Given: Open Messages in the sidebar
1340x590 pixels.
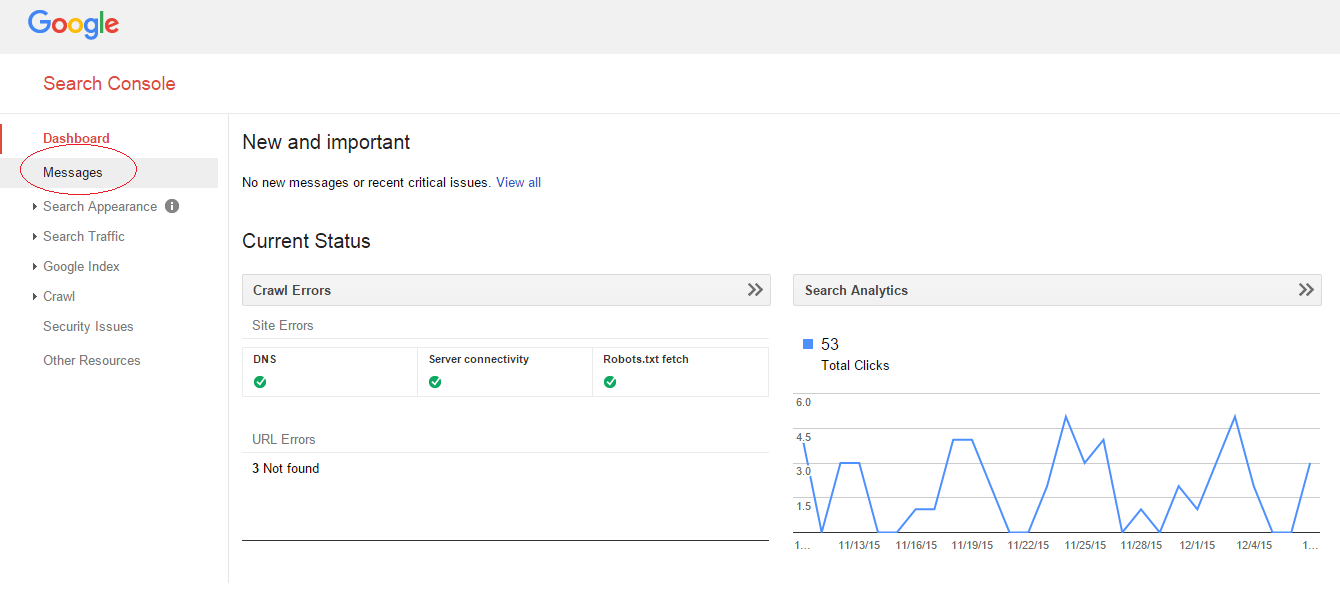Looking at the screenshot, I should point(109,172).
